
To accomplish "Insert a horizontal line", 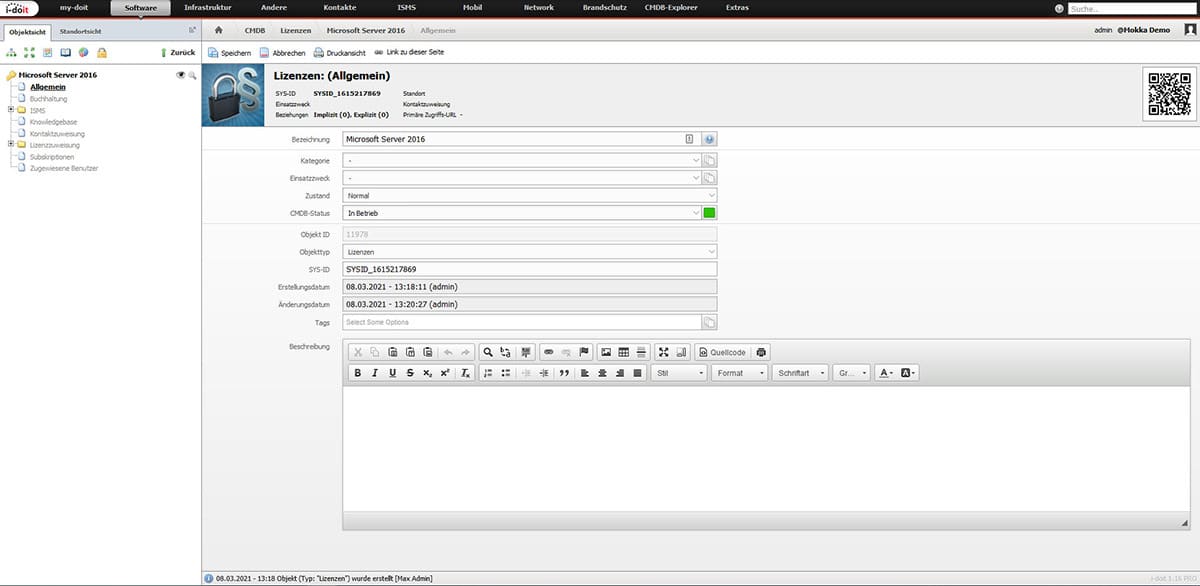I will coord(641,352).
